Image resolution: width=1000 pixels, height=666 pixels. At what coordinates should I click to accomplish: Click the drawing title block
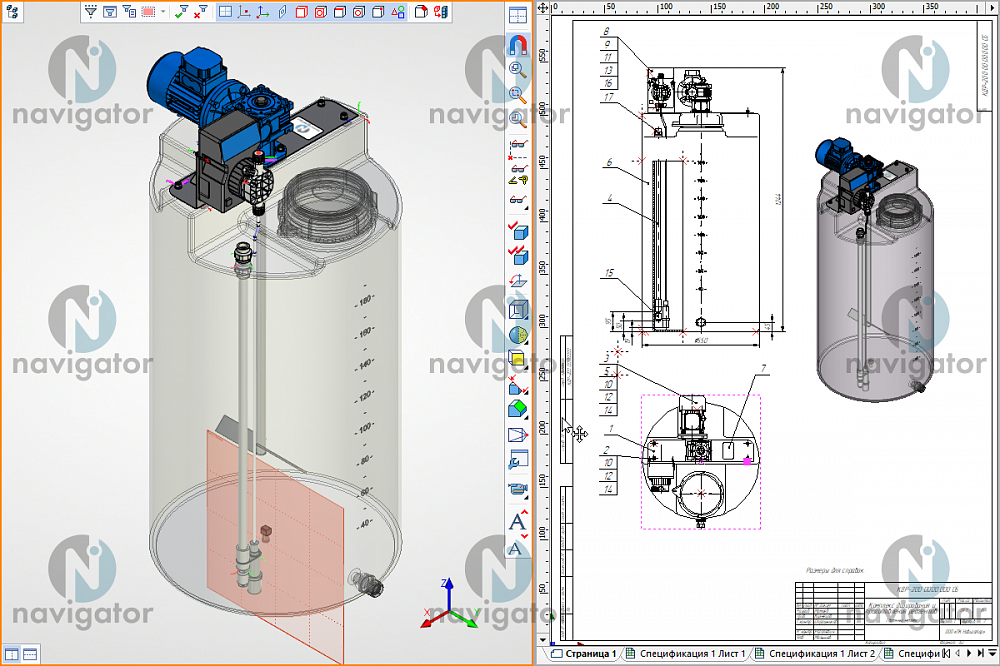[893, 611]
